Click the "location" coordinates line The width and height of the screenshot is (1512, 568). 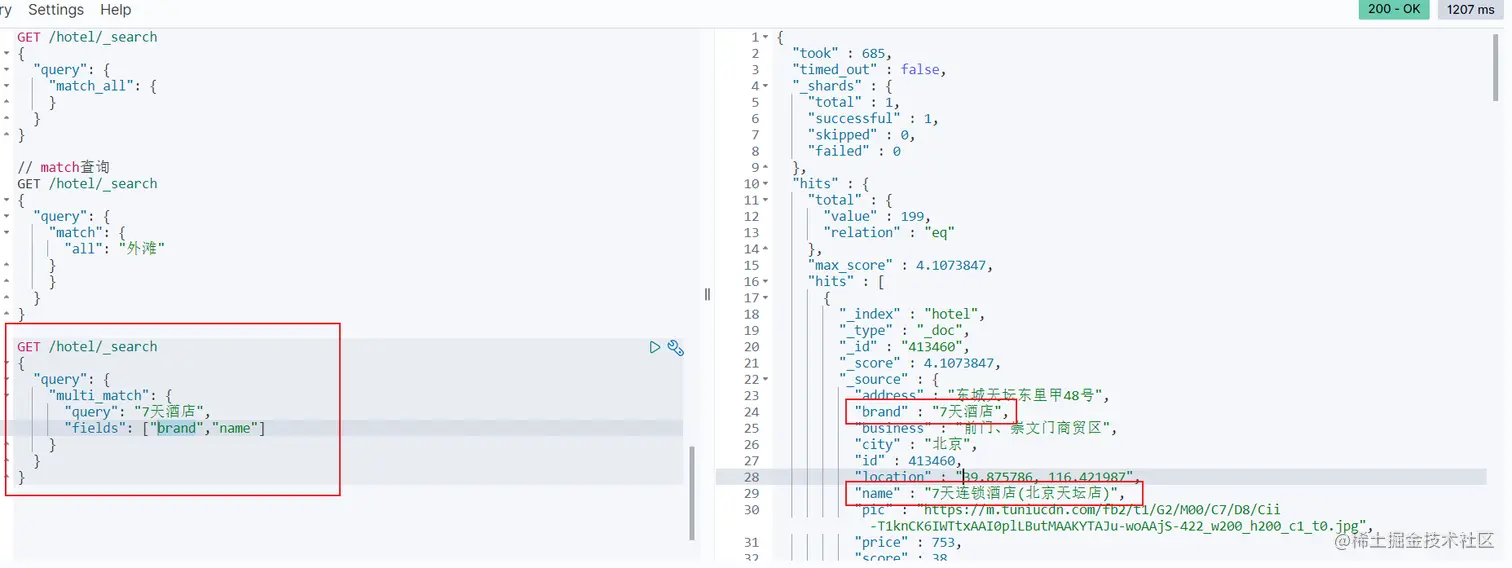tap(997, 477)
